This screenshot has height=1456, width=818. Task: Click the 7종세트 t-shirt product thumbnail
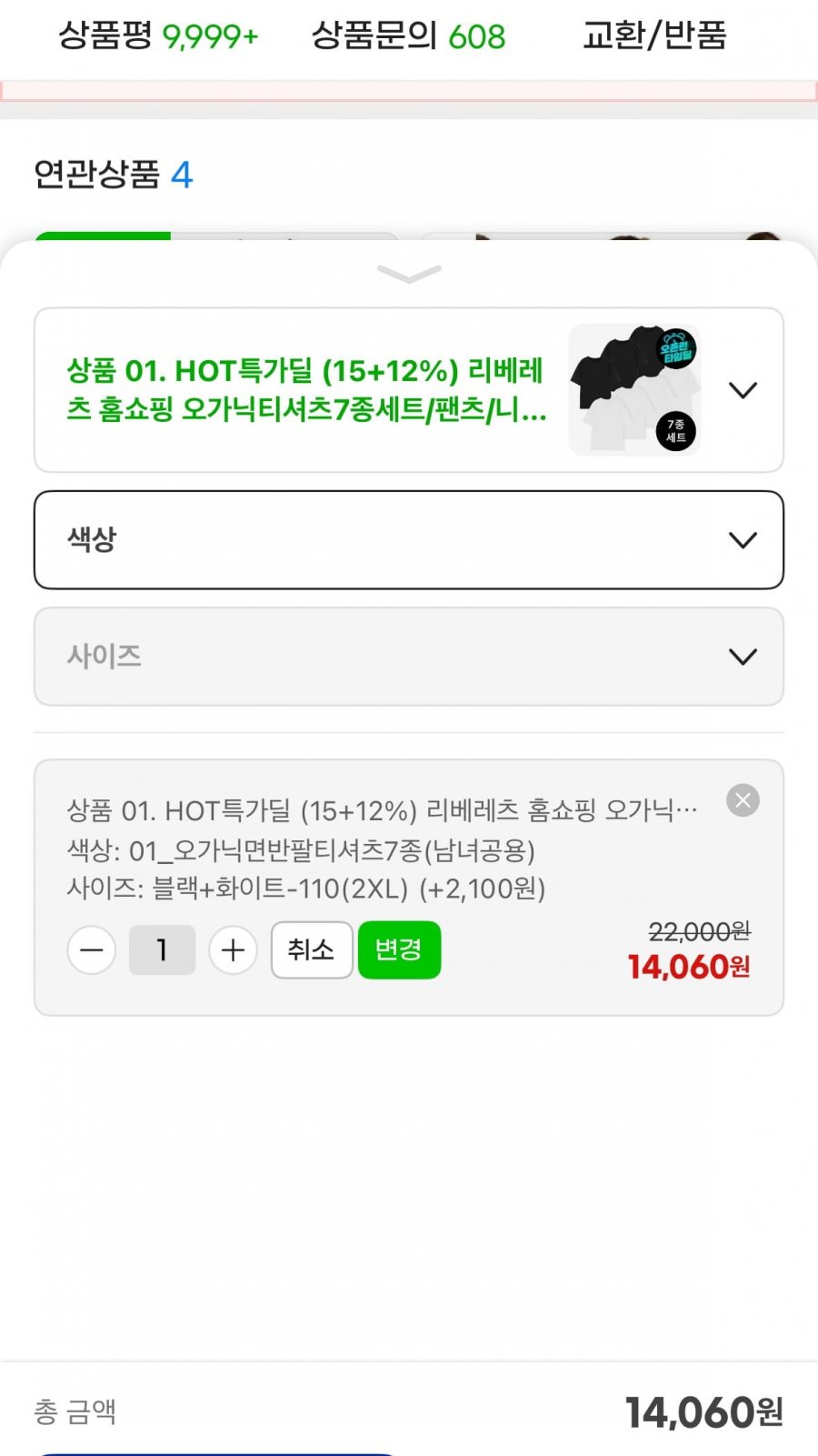click(x=634, y=389)
